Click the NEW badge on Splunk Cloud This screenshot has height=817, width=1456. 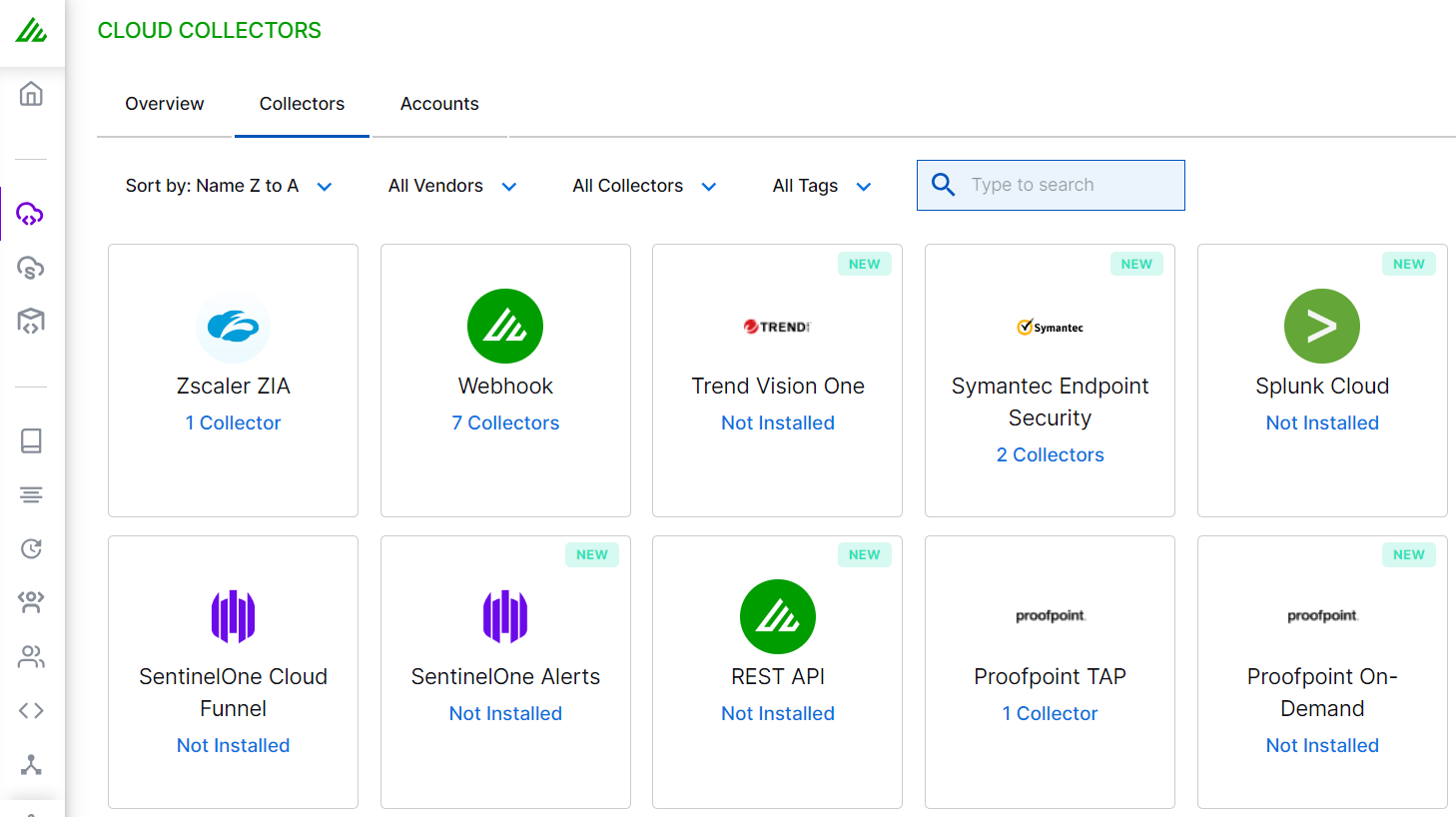[1409, 264]
